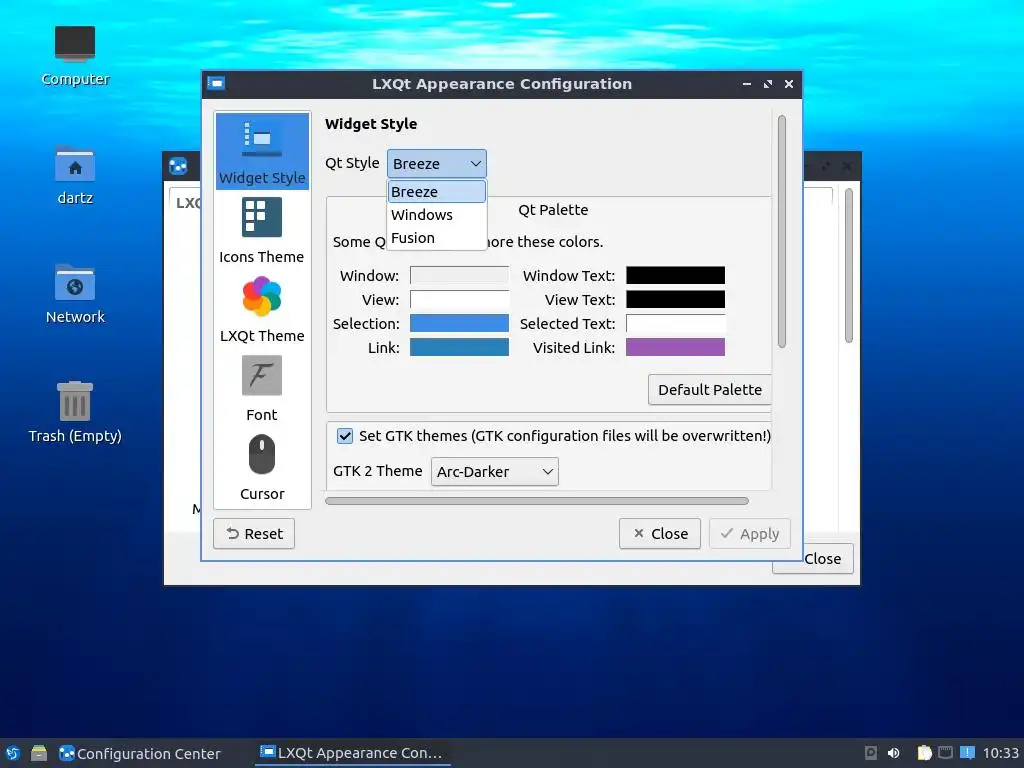Click the horizontal scrollbar below GTK settings
Screen dimensions: 1024x768
(x=537, y=501)
